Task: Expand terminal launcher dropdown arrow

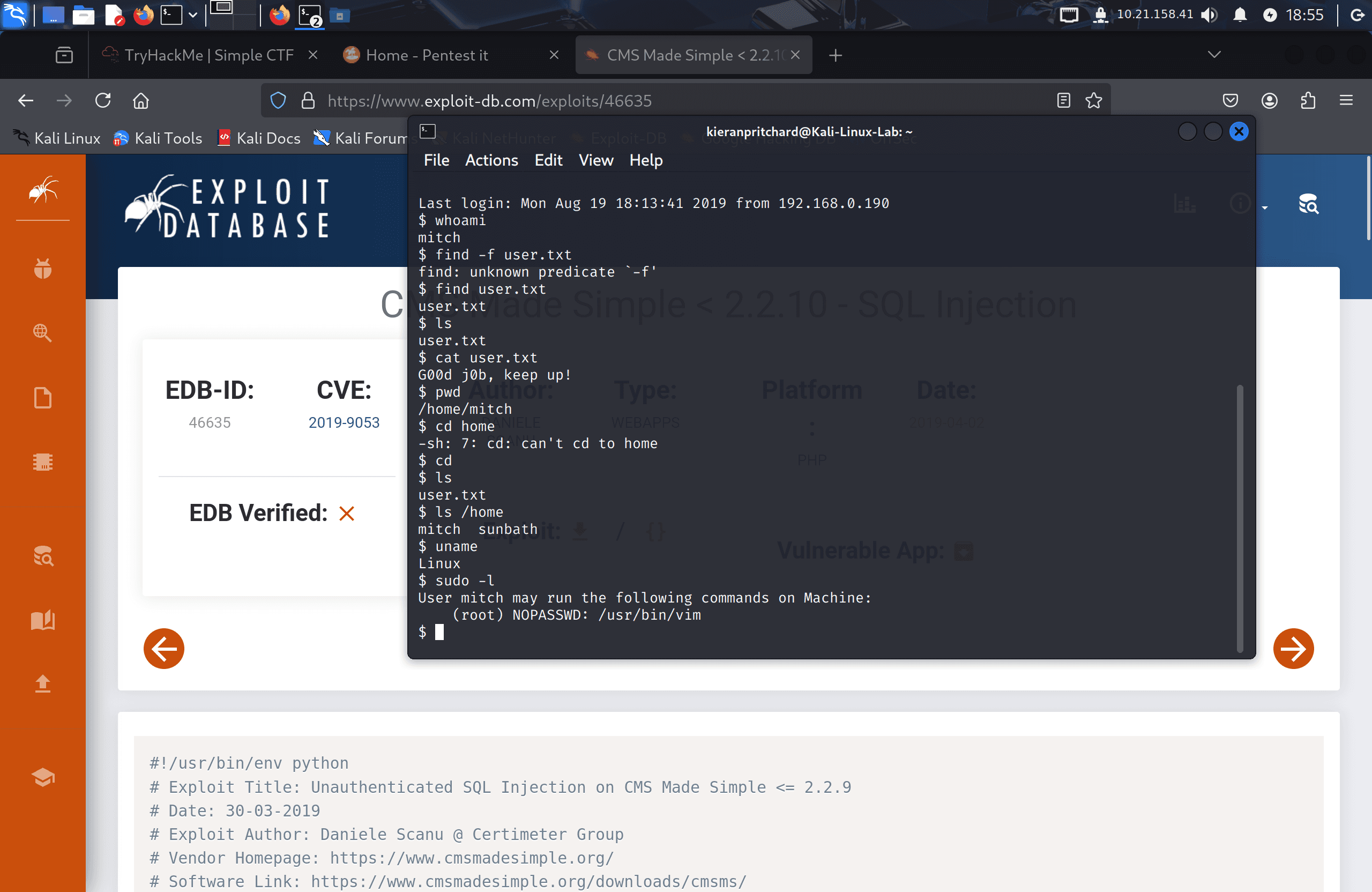Action: coord(193,16)
